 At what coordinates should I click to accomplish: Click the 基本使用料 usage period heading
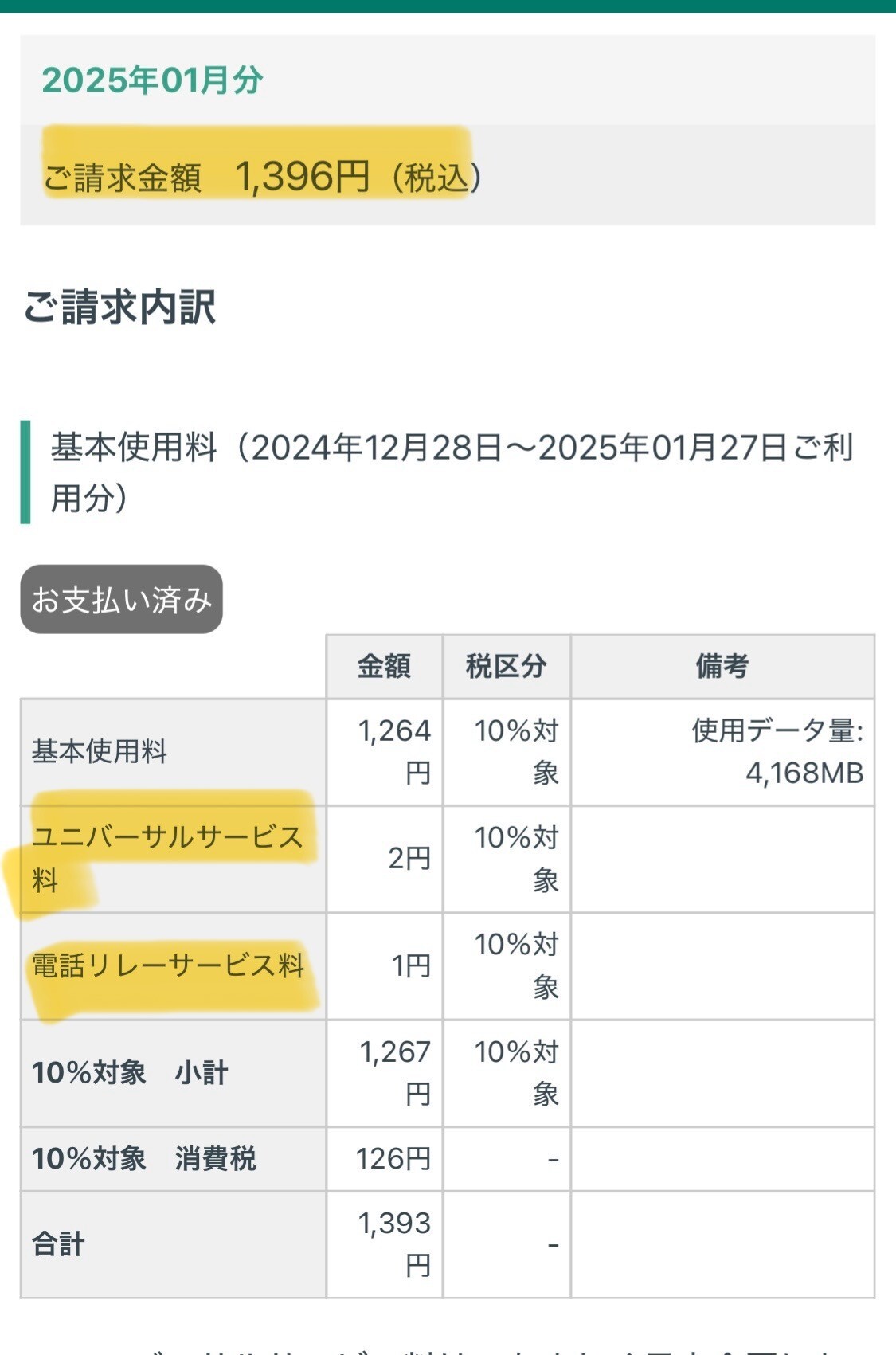coord(452,472)
